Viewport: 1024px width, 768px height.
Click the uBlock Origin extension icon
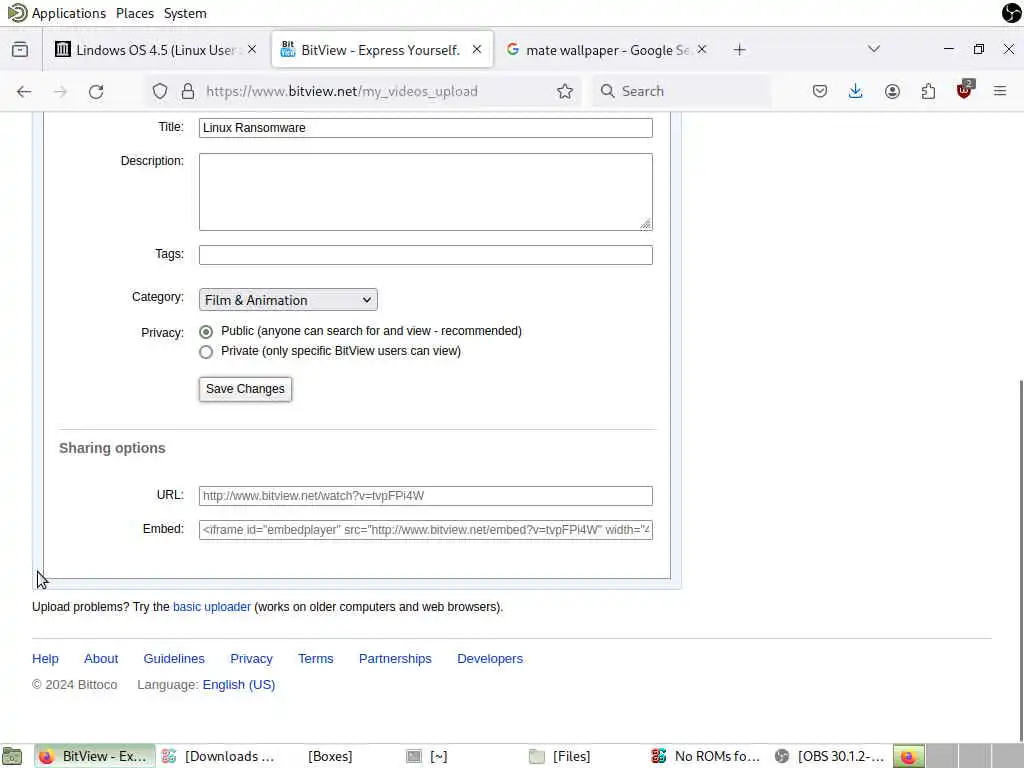coord(965,90)
